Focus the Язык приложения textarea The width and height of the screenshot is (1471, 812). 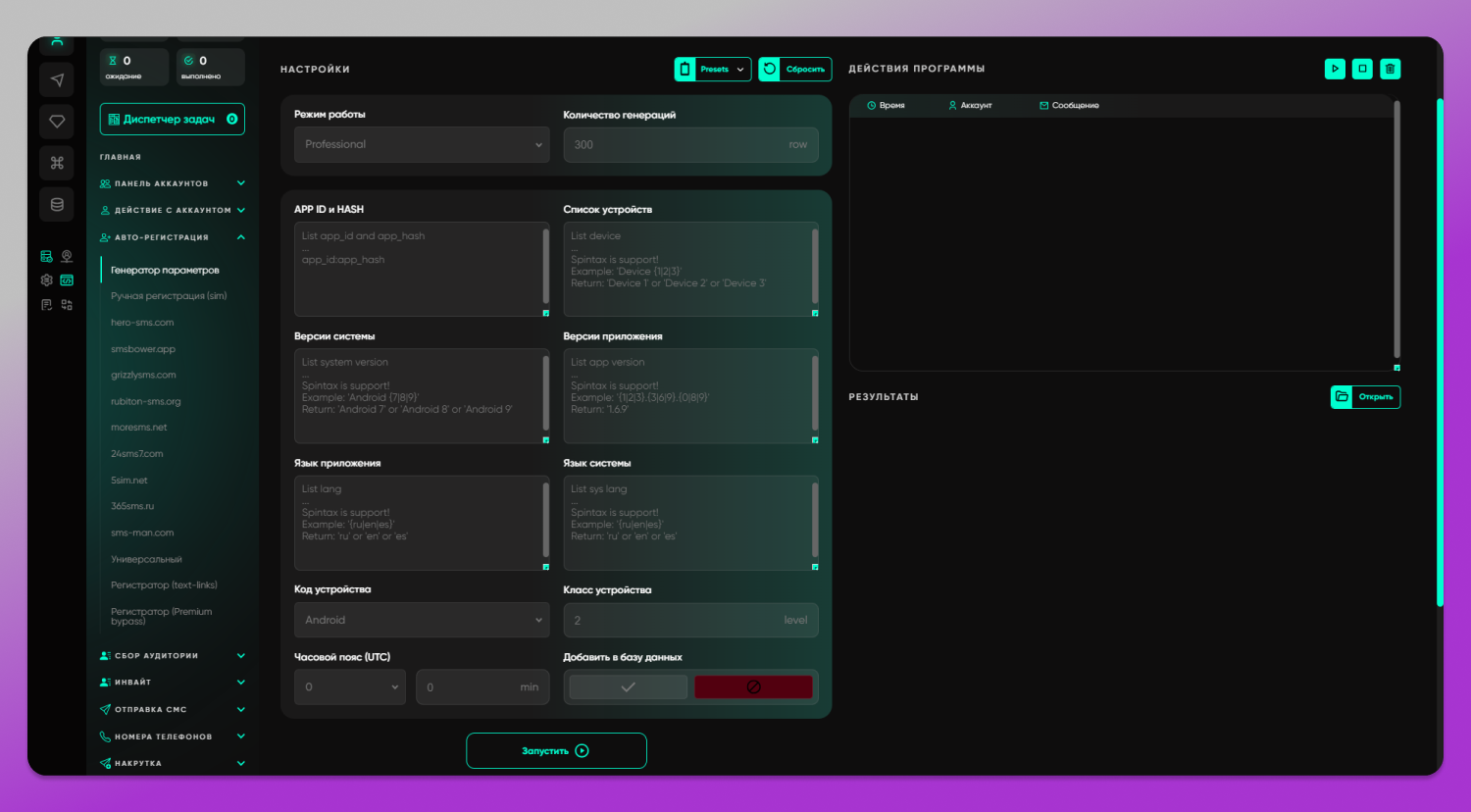pyautogui.click(x=422, y=523)
